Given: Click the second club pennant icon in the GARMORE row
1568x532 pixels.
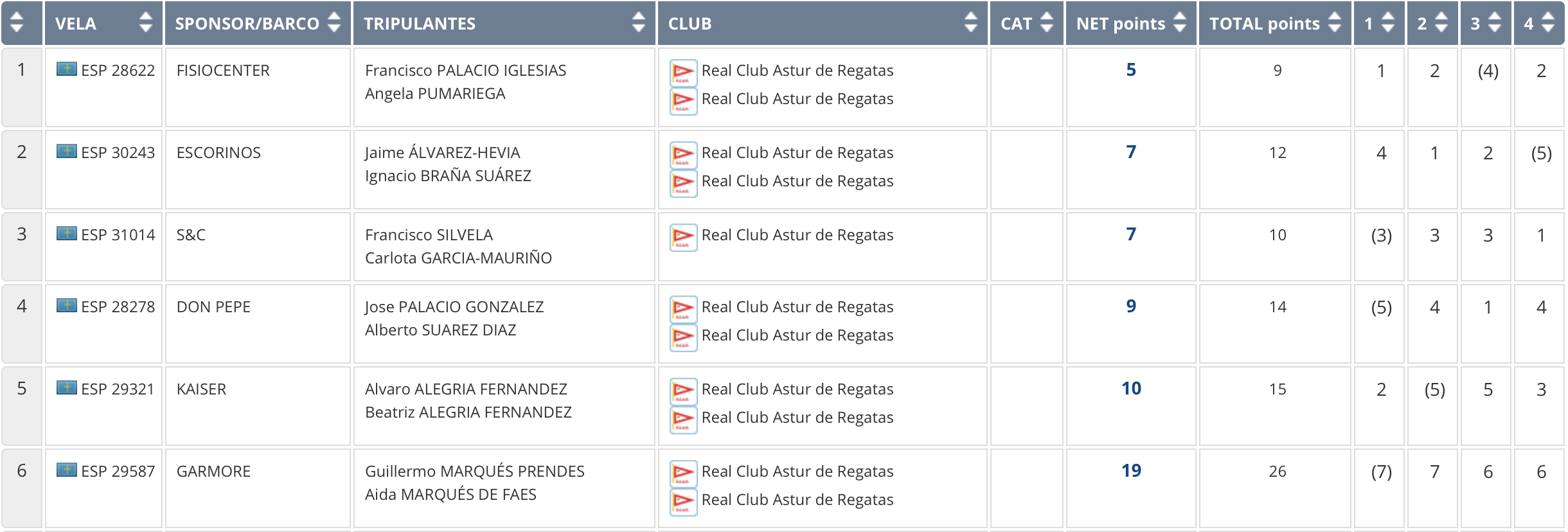Looking at the screenshot, I should point(683,502).
